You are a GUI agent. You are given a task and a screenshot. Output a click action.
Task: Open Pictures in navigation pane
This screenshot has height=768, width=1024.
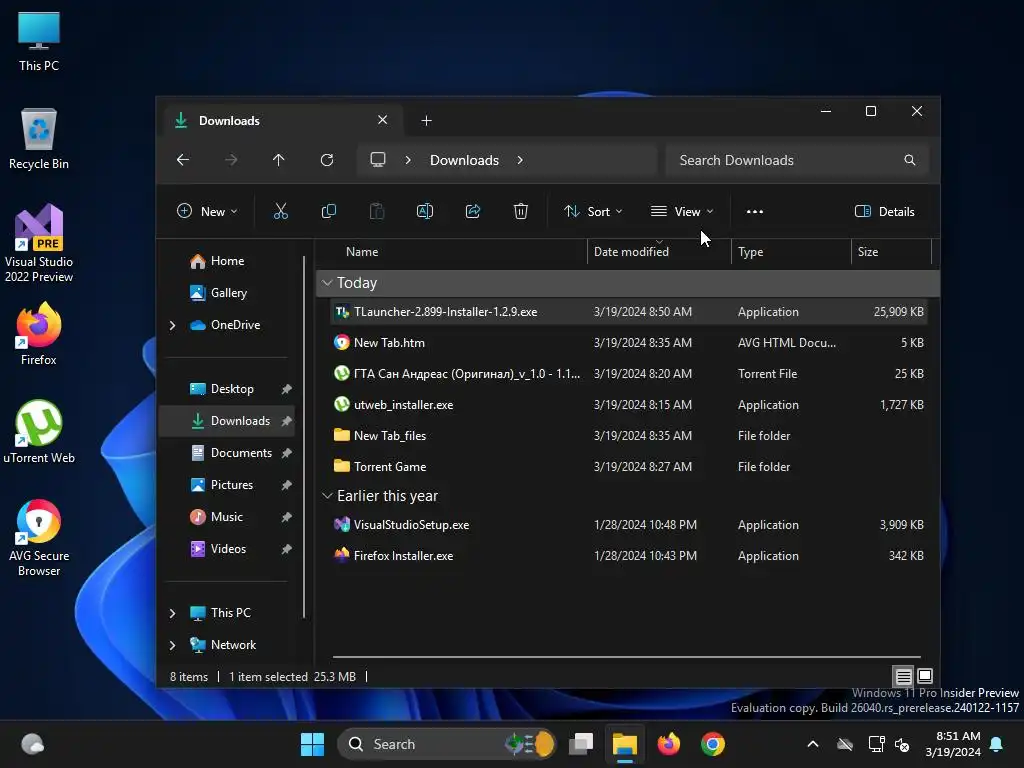point(227,485)
